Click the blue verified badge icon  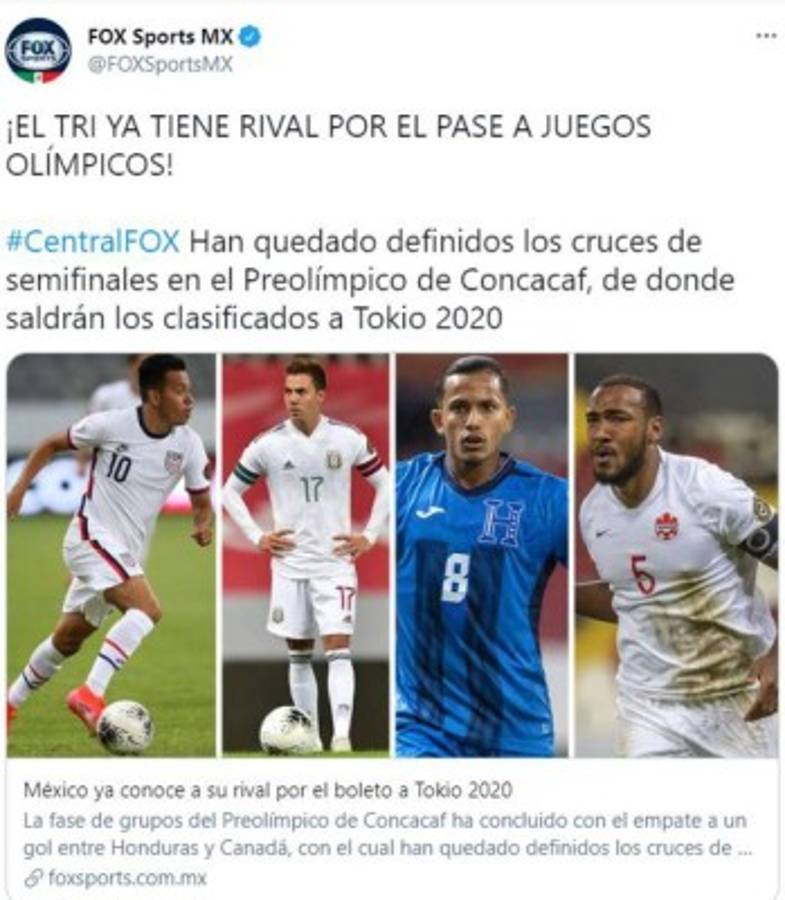(x=250, y=37)
